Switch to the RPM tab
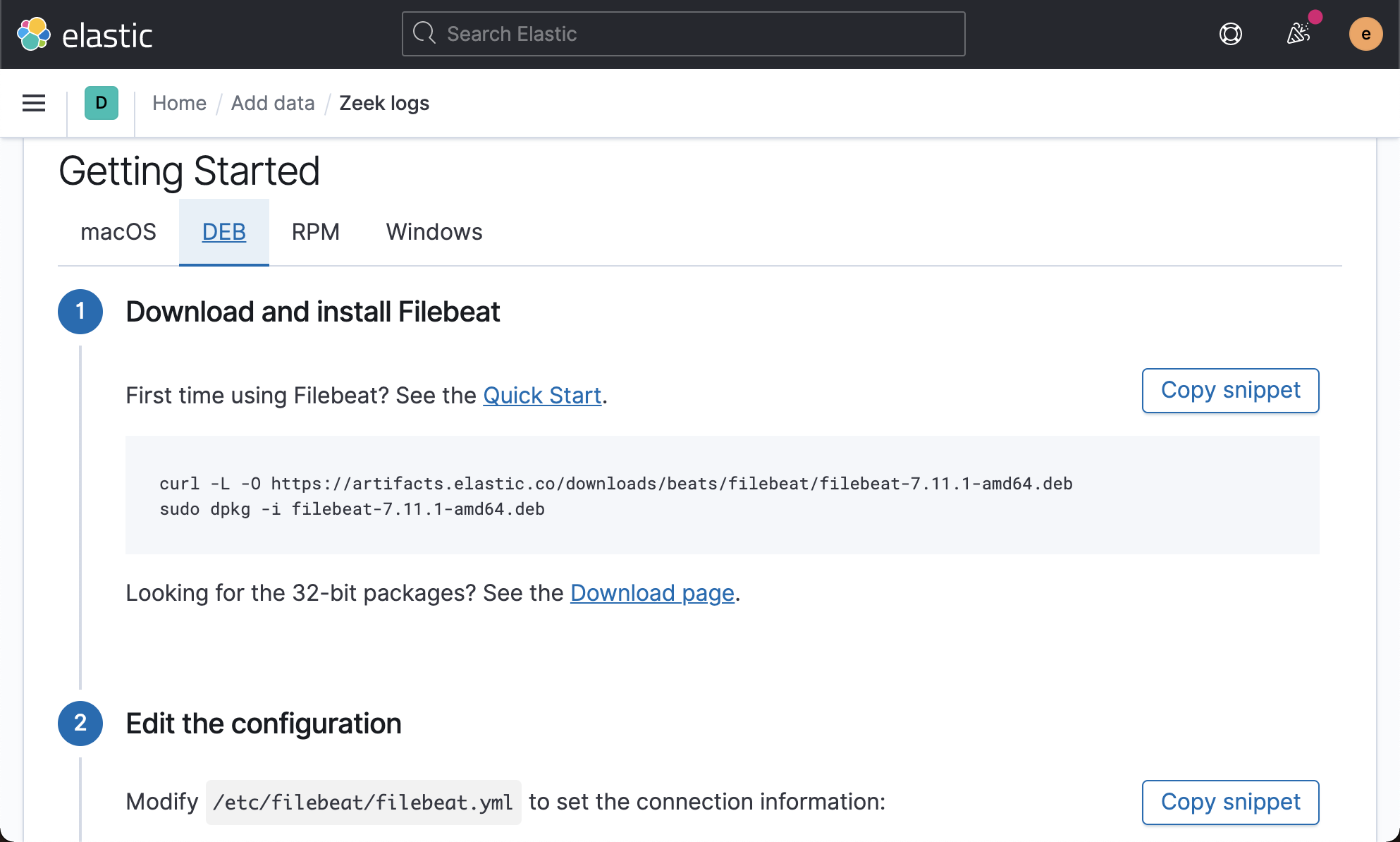Screen dimensions: 1400x842 (x=316, y=231)
